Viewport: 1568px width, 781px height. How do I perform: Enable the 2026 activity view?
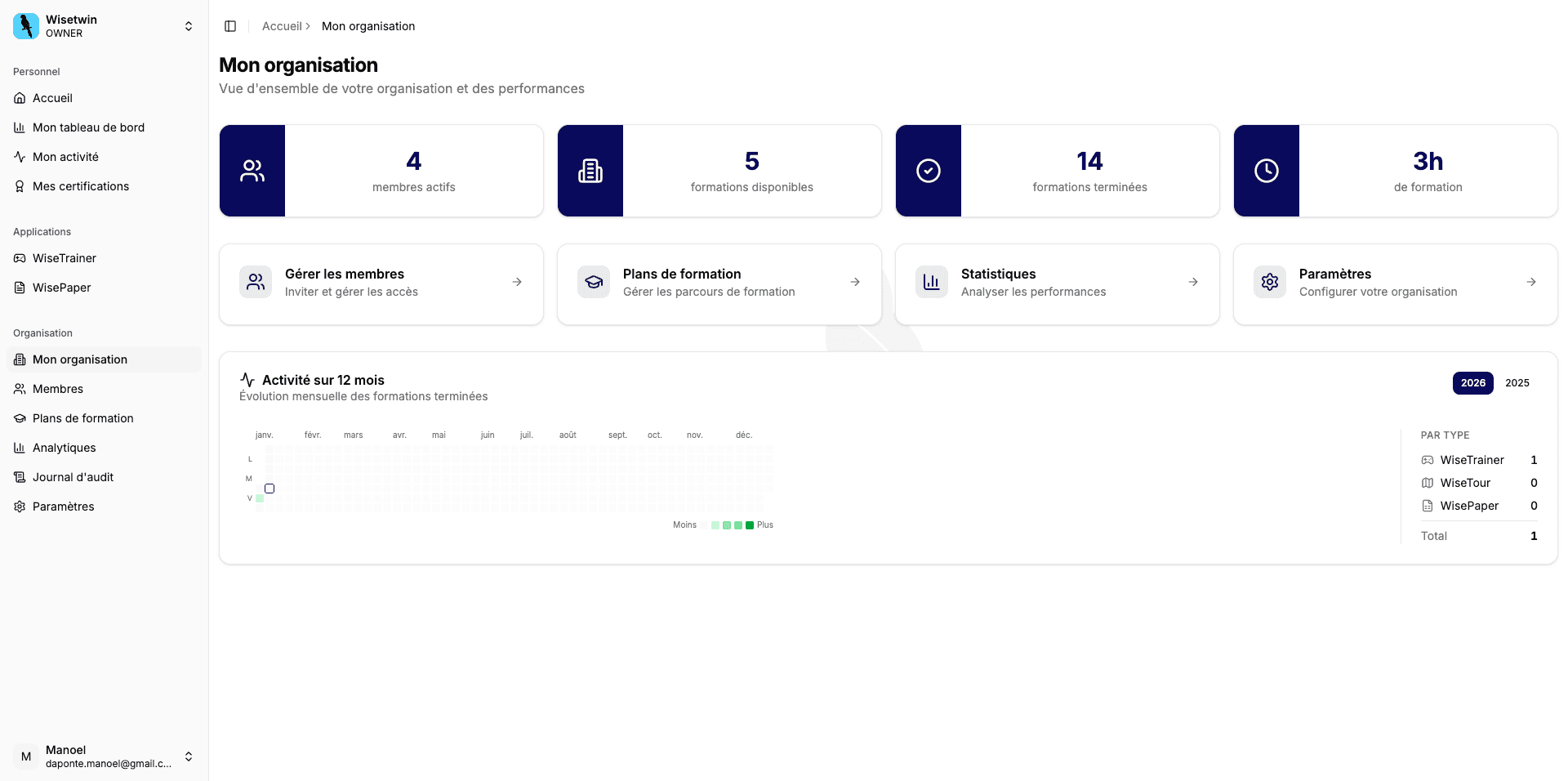click(x=1472, y=382)
